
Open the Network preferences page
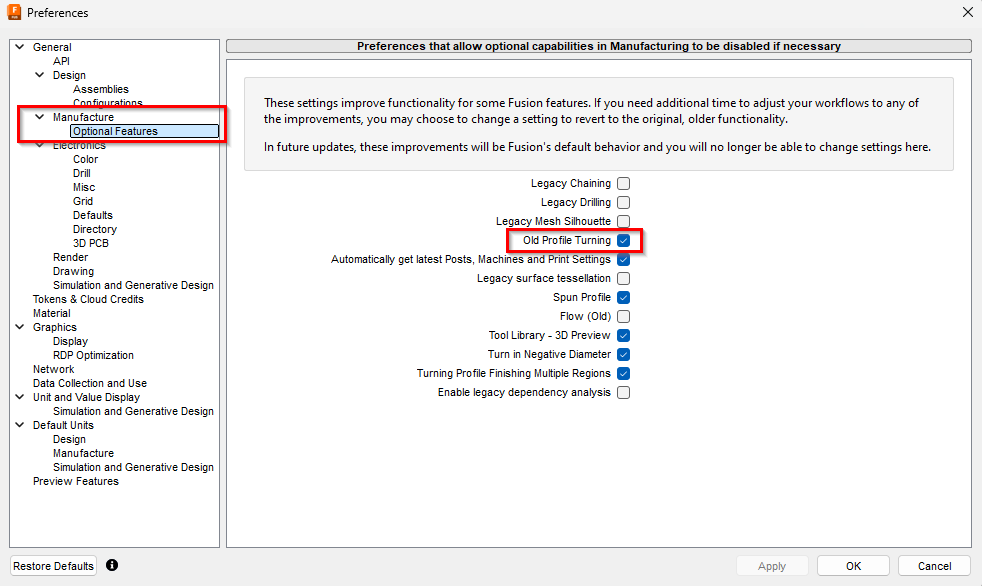point(53,369)
